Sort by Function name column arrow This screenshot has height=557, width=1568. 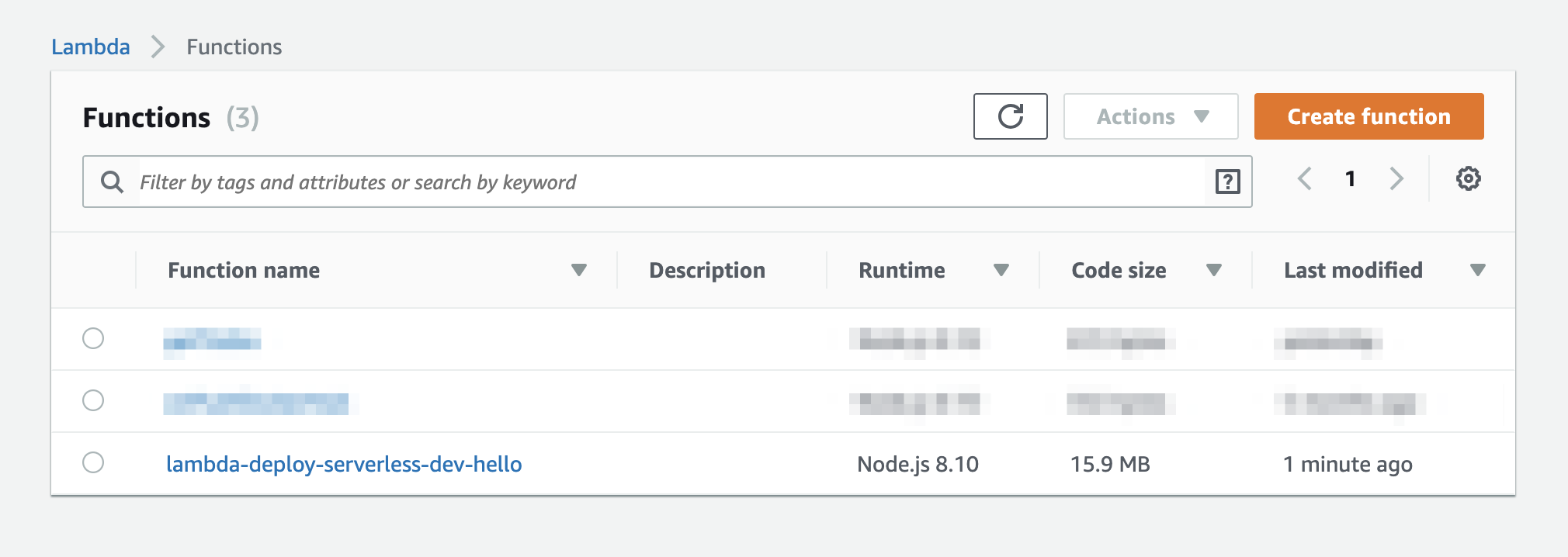tap(578, 270)
